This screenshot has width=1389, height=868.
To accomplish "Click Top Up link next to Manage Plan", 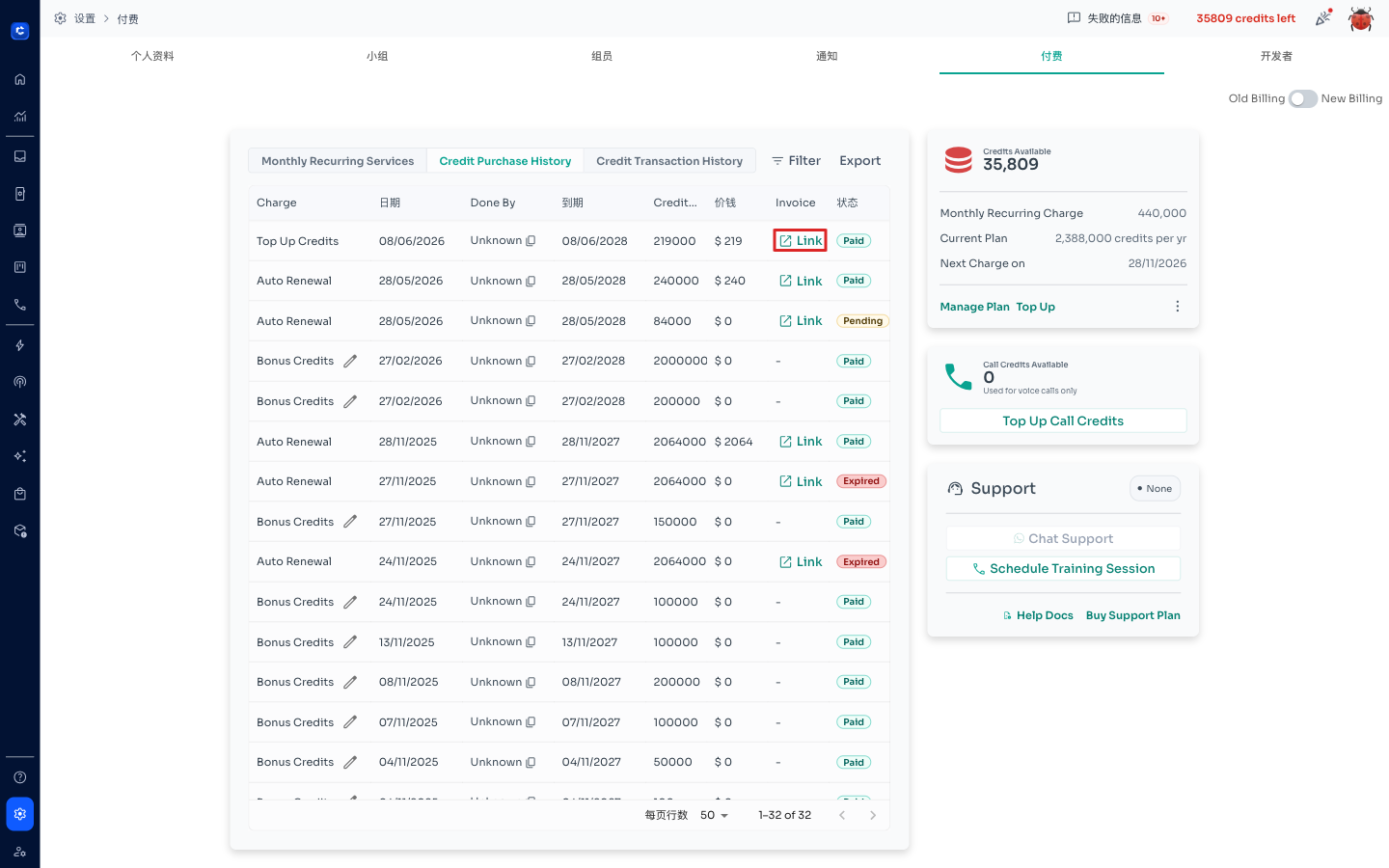I will tap(1035, 307).
